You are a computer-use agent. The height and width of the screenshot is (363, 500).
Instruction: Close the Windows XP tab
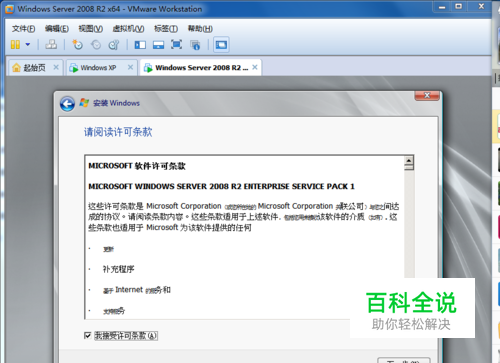[130, 67]
